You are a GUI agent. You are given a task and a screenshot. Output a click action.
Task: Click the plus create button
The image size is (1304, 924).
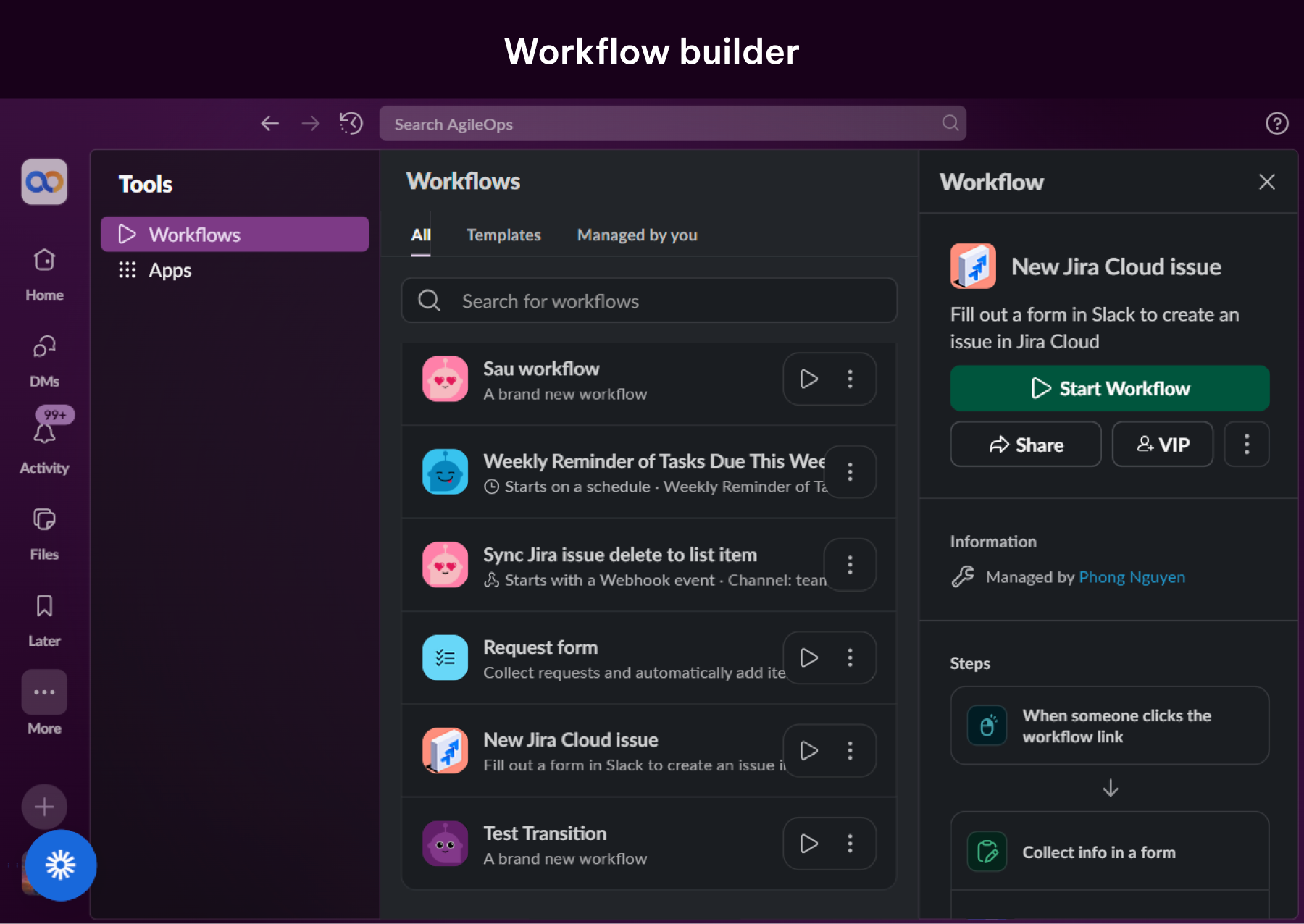(44, 807)
